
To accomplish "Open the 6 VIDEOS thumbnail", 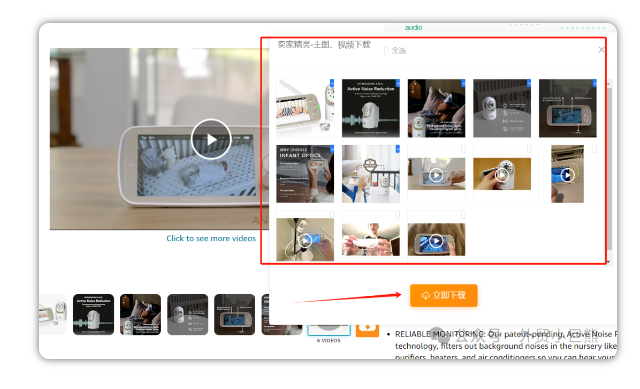I will (x=329, y=330).
